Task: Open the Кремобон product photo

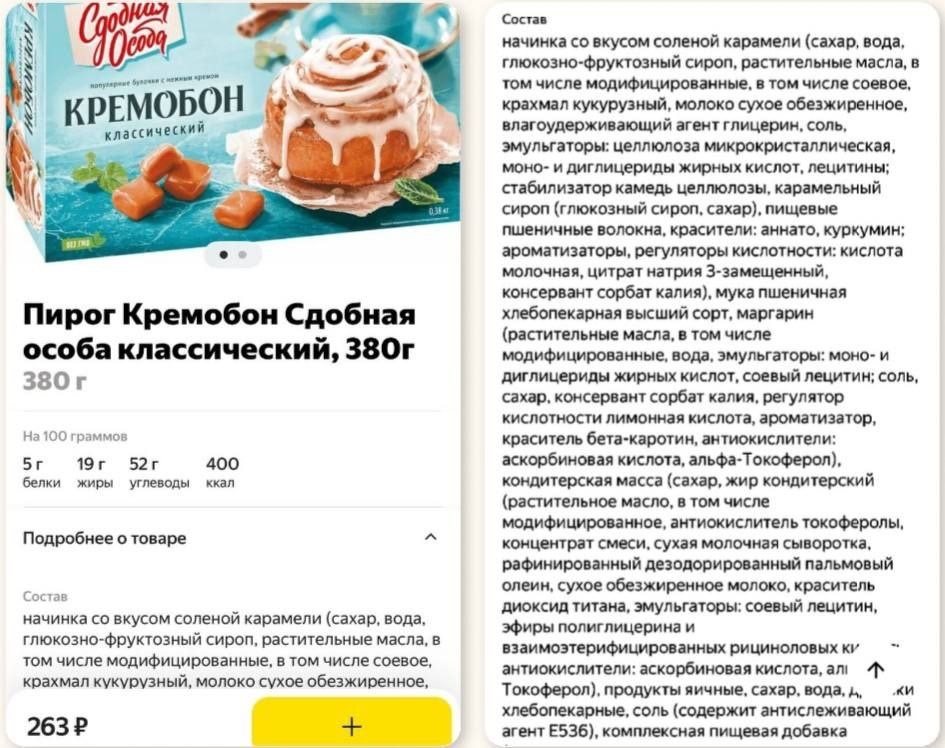Action: click(x=233, y=133)
